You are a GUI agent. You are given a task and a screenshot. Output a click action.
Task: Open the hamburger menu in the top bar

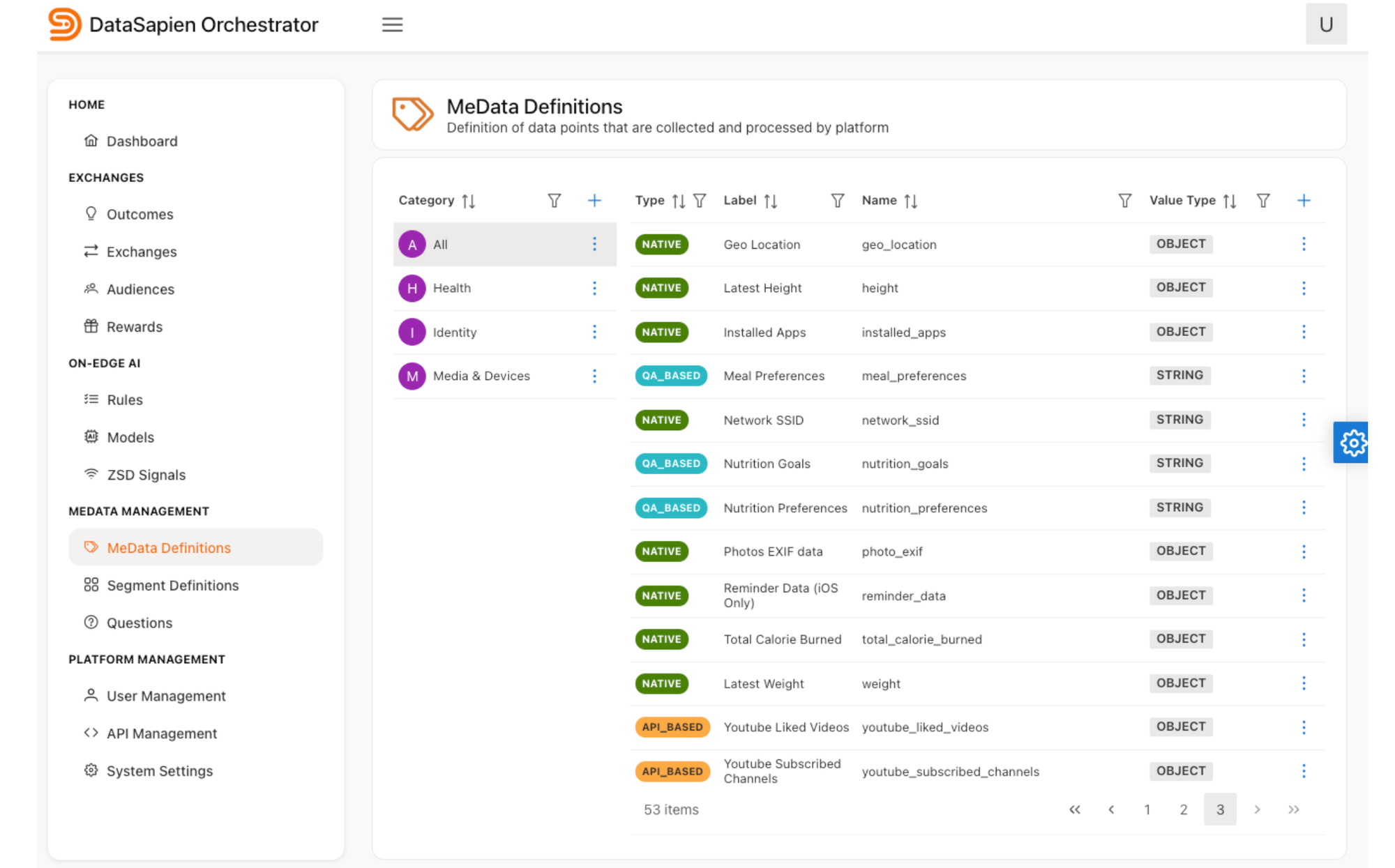392,24
